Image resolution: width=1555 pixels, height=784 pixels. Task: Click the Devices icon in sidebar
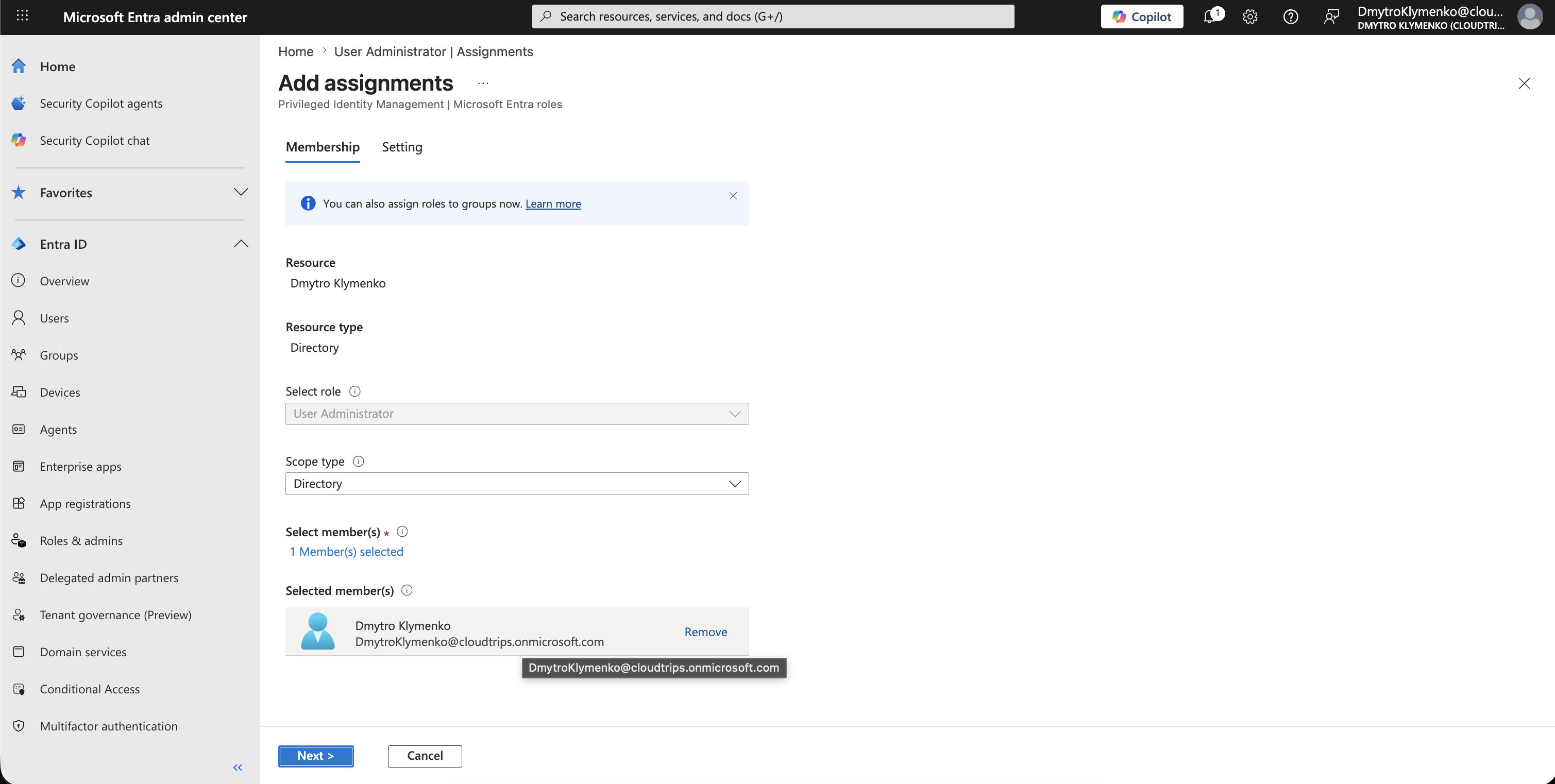[x=19, y=391]
